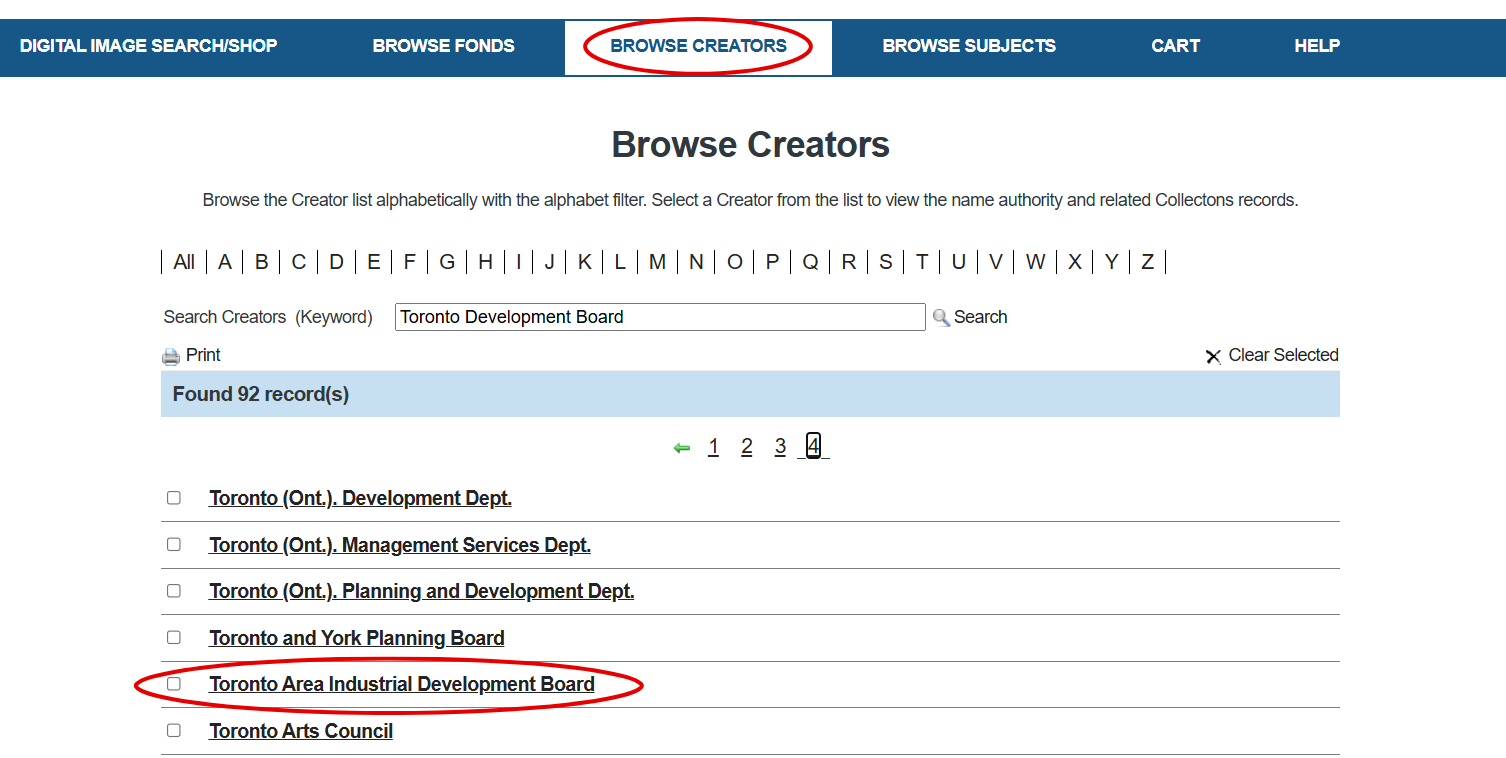Screen dimensions: 1506x758
Task: Filter creators by letter V
Action: click(x=996, y=262)
